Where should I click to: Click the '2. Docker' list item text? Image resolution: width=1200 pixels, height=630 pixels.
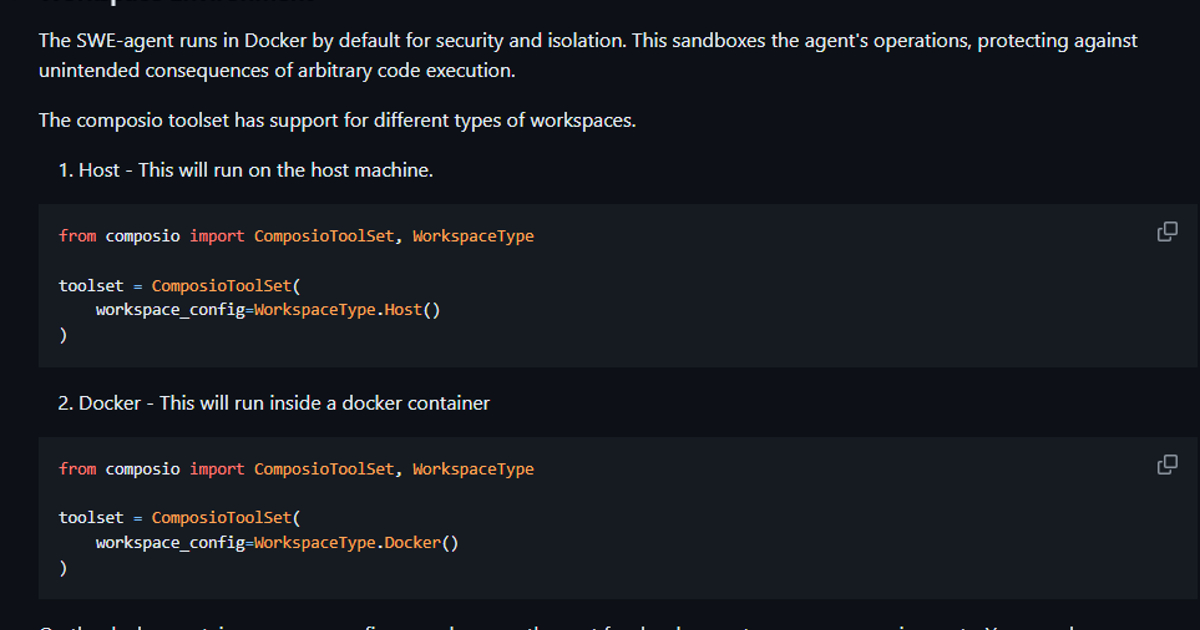click(274, 403)
